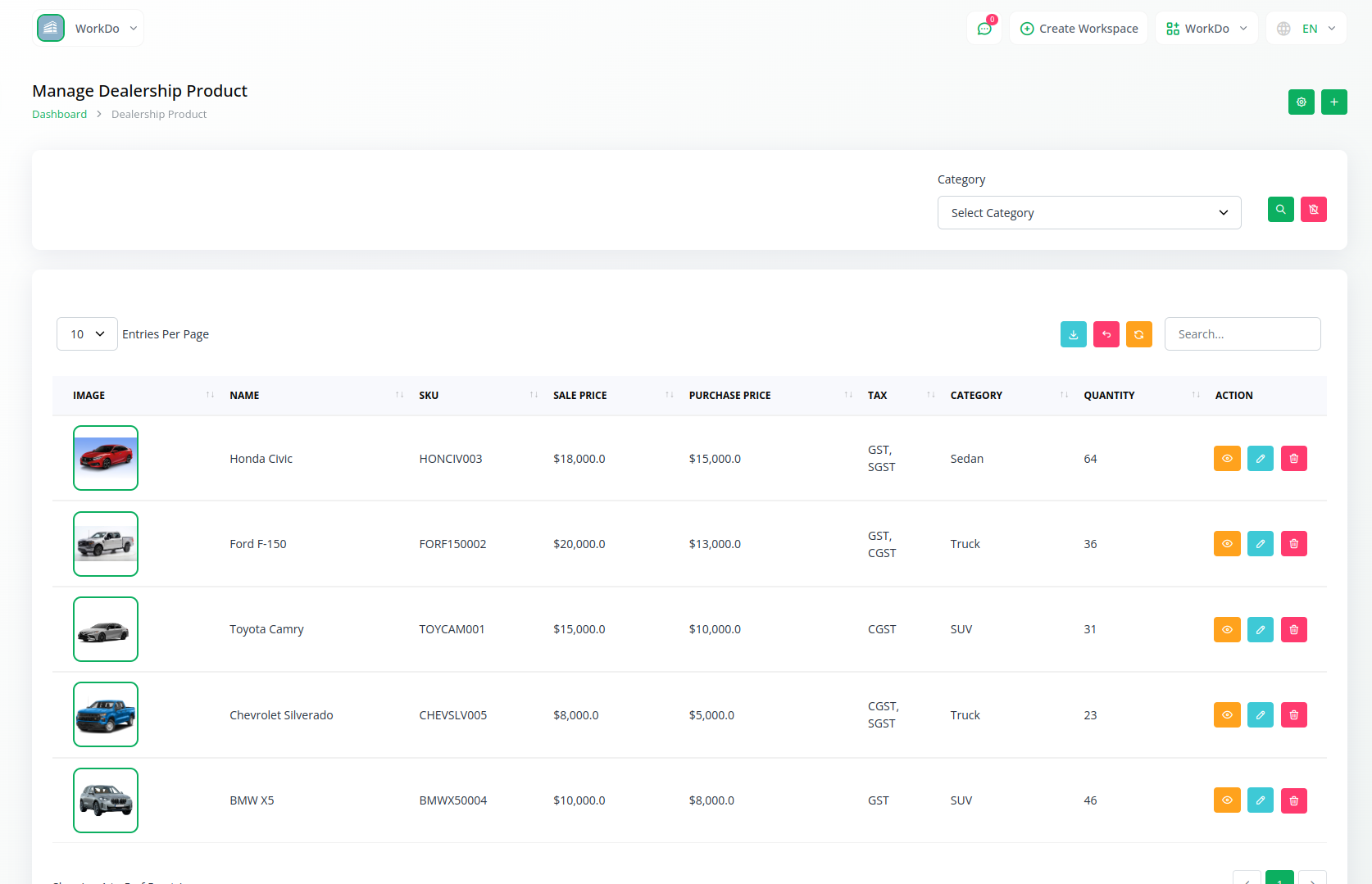Screen dimensions: 1372x884
Task: Open the Select Category dropdown
Action: [x=1088, y=213]
